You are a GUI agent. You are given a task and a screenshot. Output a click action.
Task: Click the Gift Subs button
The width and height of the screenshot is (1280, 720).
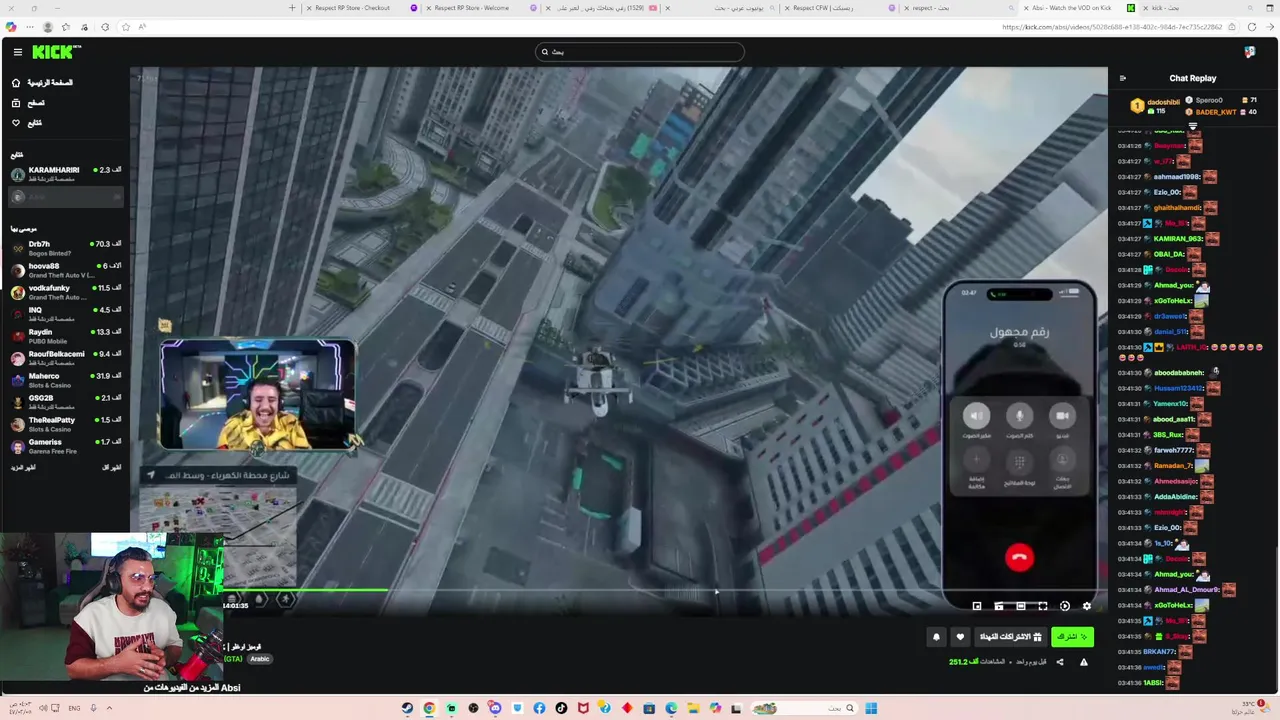tap(1010, 637)
